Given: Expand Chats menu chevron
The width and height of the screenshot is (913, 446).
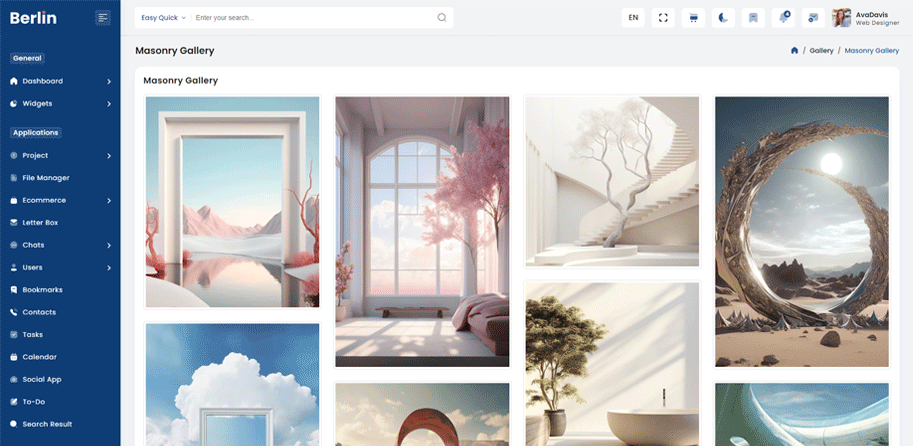Looking at the screenshot, I should [x=109, y=246].
